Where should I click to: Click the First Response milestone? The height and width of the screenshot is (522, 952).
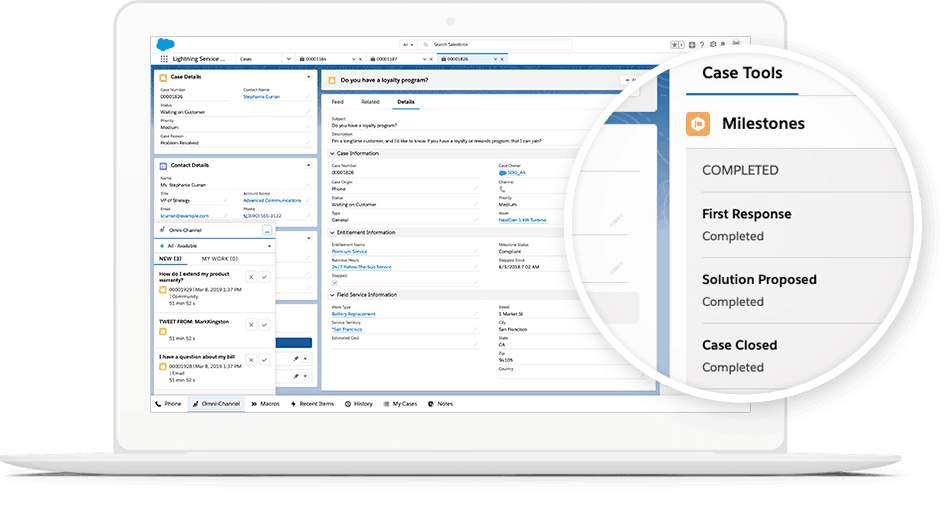pos(746,214)
